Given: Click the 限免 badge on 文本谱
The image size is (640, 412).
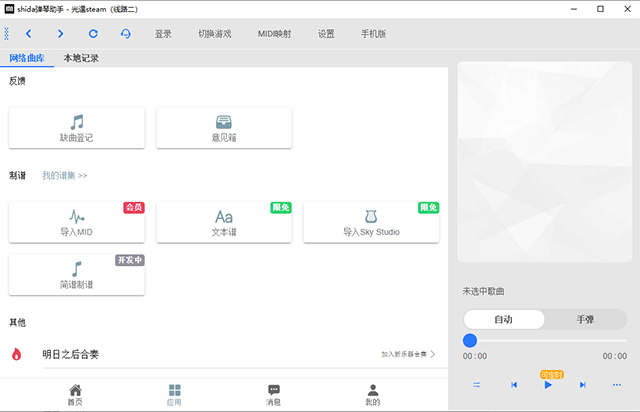Looking at the screenshot, I should [281, 207].
